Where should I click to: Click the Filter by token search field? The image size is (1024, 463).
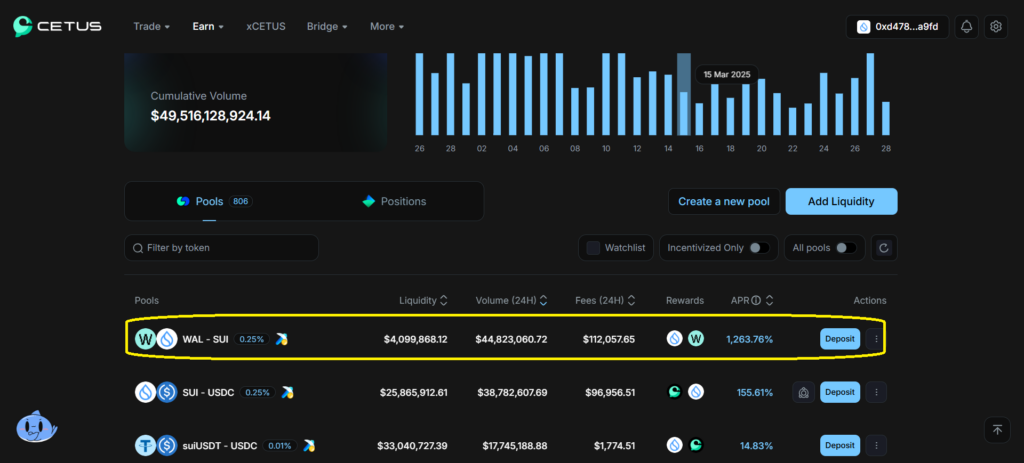point(222,248)
